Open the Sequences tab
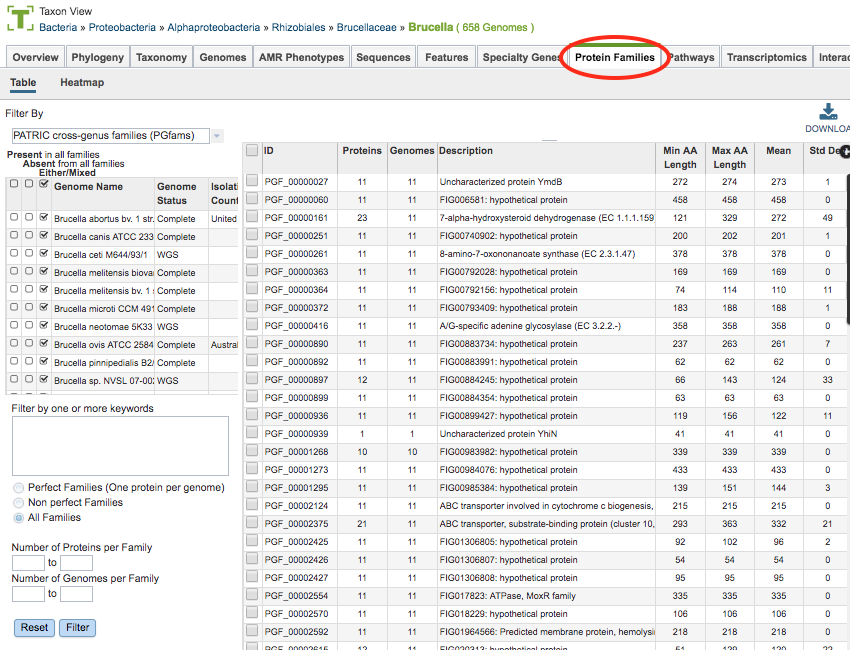This screenshot has width=850, height=650. [x=383, y=57]
